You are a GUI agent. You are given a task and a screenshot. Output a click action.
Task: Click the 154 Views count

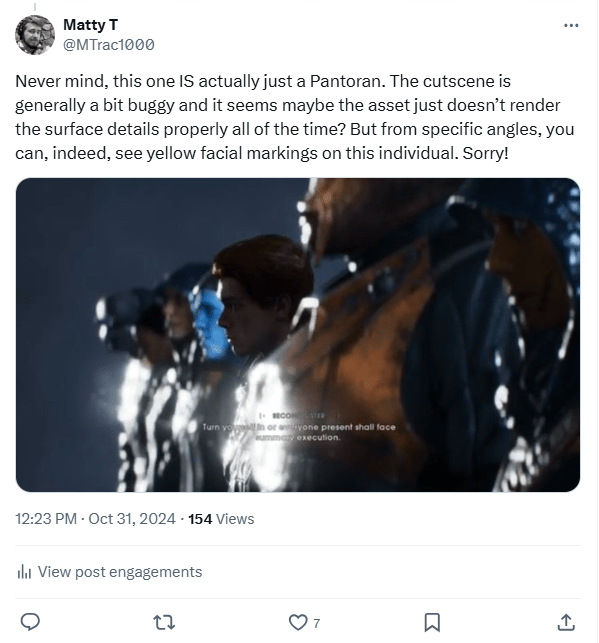pos(221,519)
